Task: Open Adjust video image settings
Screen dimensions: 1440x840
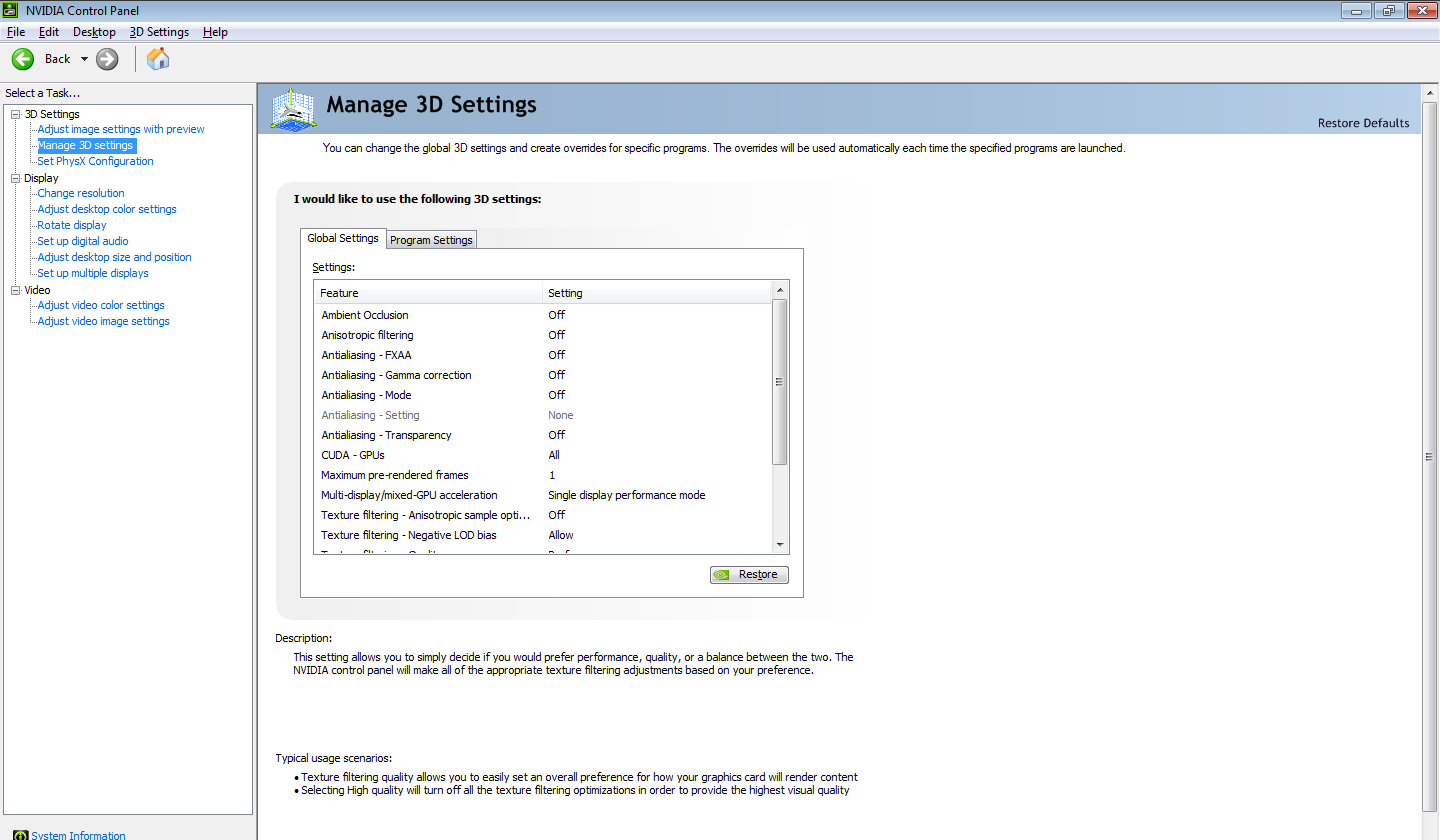Action: coord(103,321)
